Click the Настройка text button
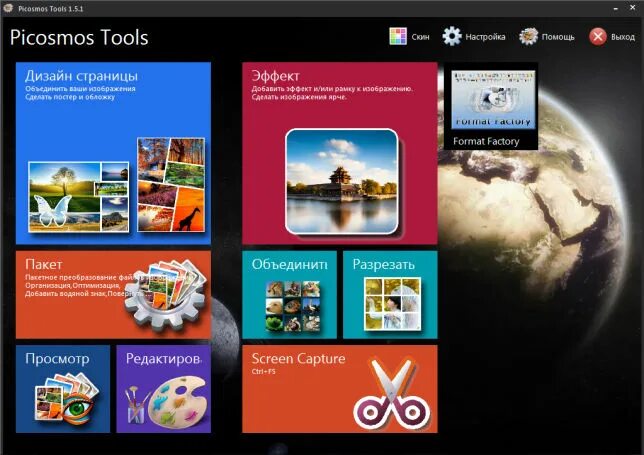The width and height of the screenshot is (644, 455). point(485,37)
